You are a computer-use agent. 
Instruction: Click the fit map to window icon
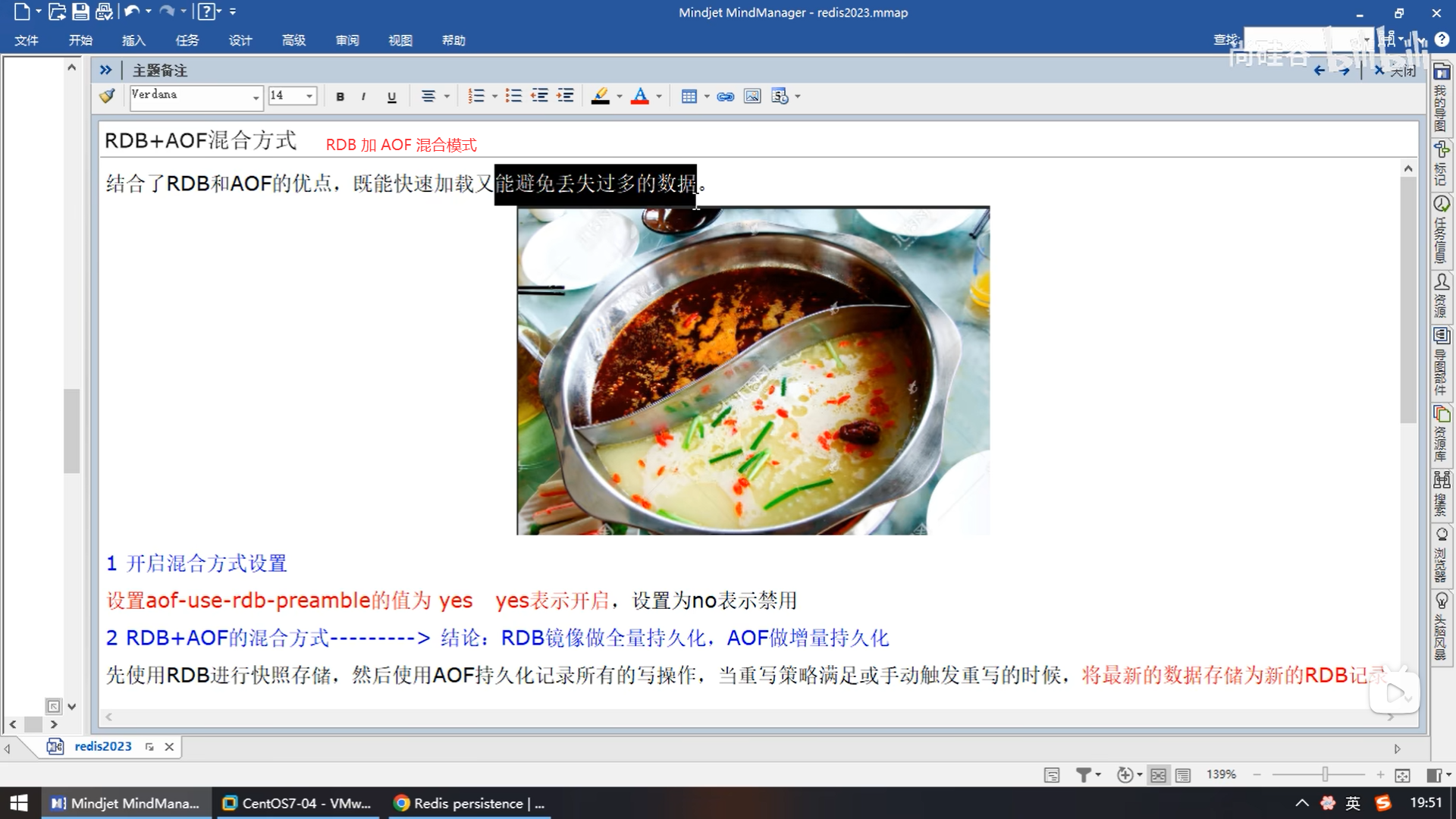(1402, 774)
